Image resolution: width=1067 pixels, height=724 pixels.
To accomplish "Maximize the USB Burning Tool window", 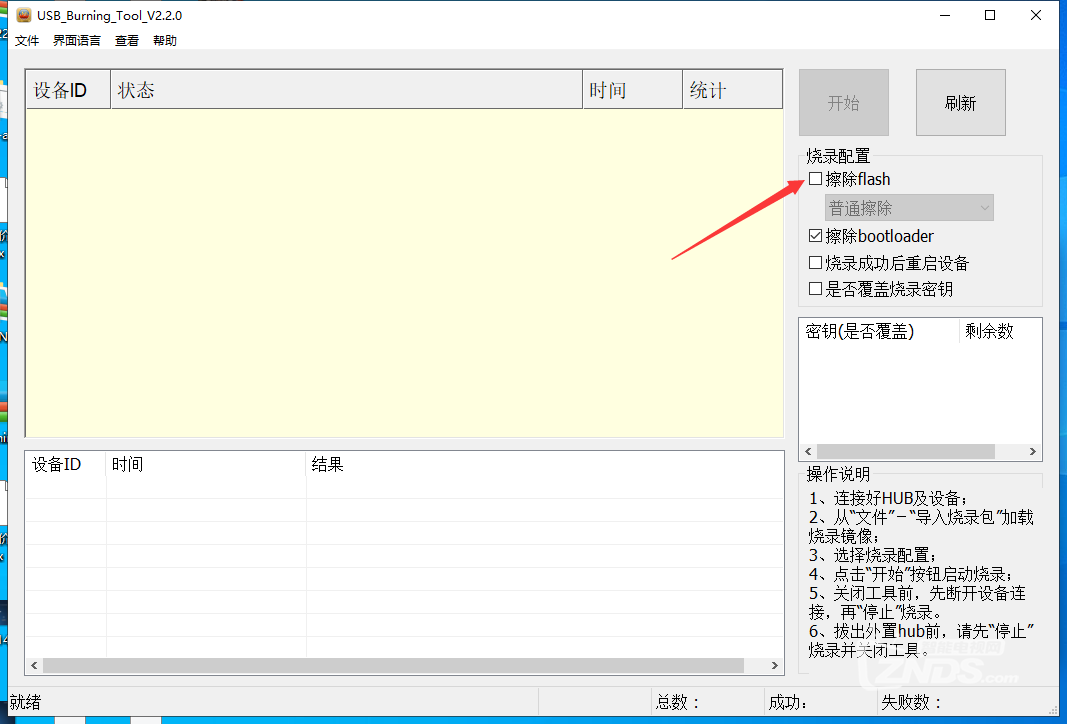I will [990, 15].
